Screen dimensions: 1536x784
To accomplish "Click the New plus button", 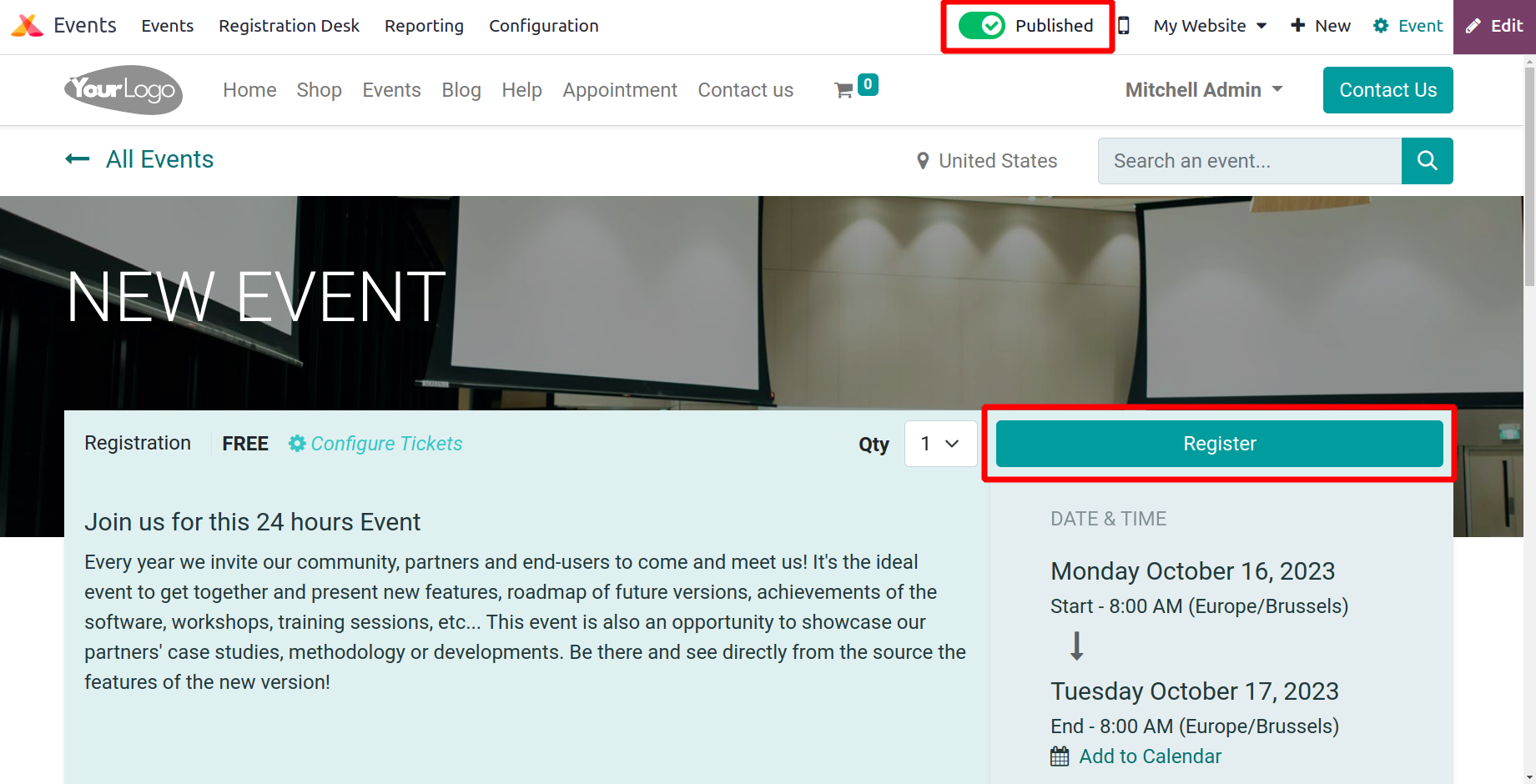I will (1321, 26).
